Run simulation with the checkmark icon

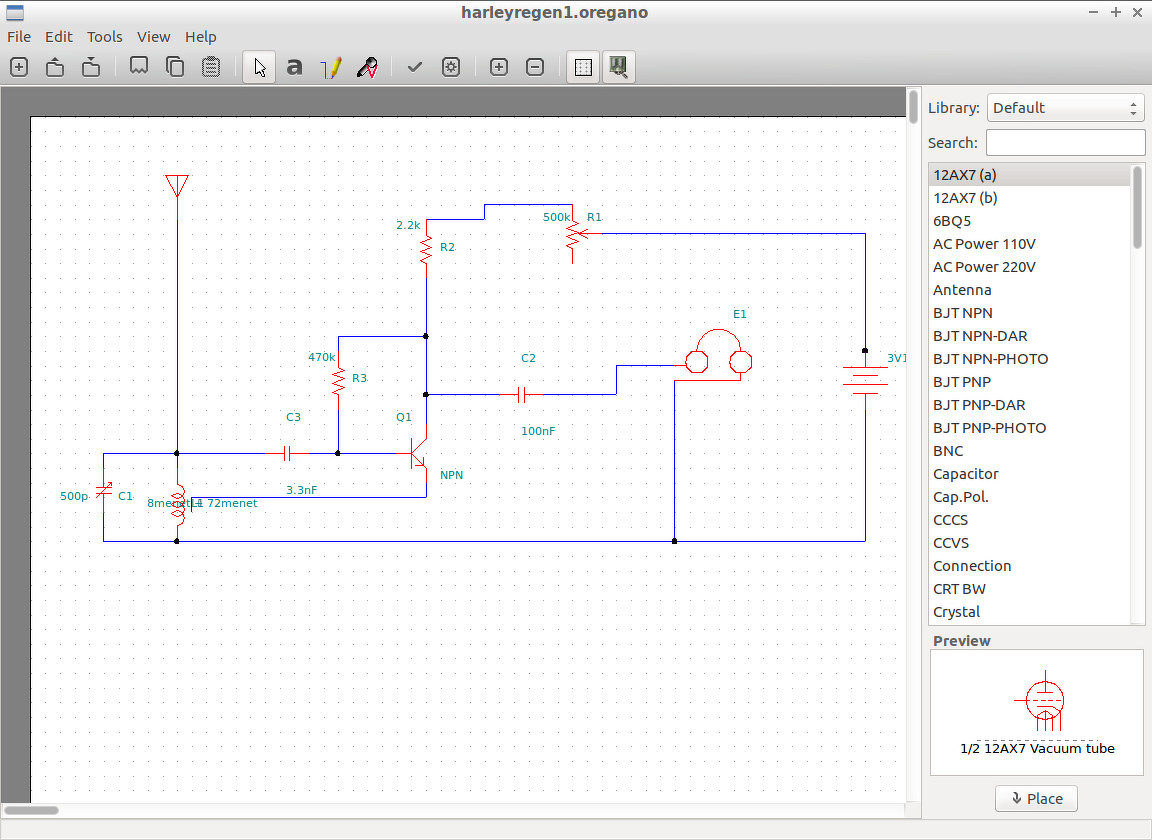(x=415, y=67)
